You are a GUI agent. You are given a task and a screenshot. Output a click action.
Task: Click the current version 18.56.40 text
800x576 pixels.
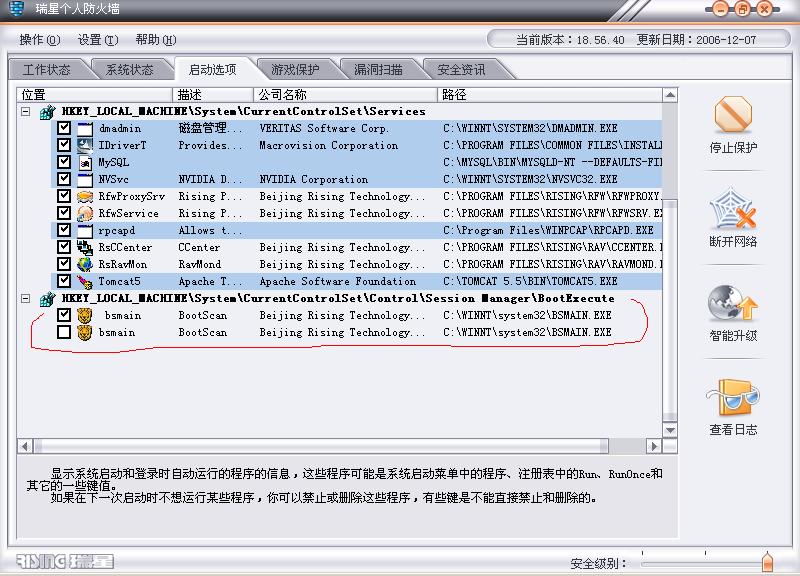pyautogui.click(x=570, y=40)
